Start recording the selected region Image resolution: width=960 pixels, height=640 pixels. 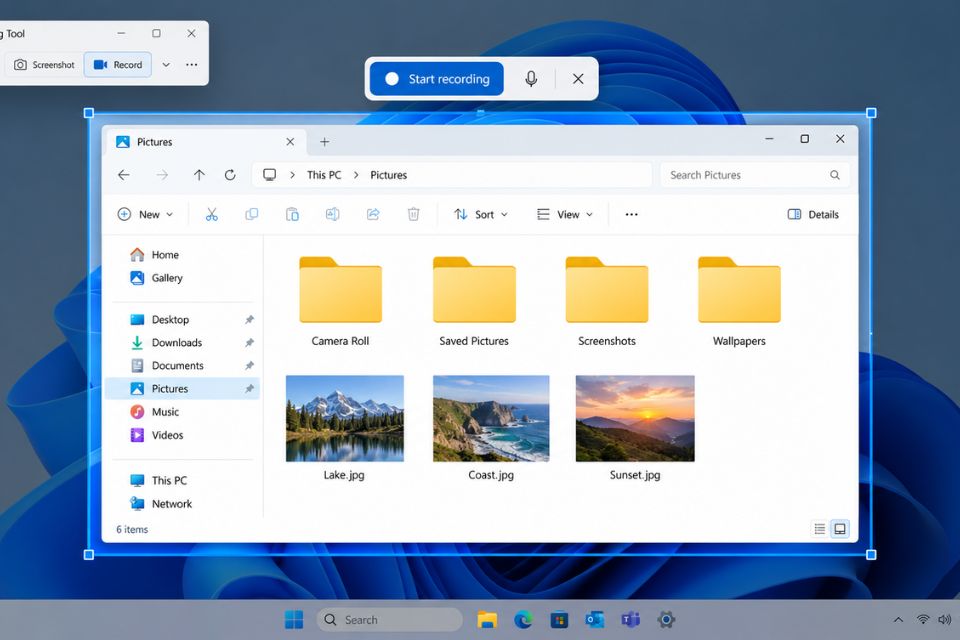[437, 78]
